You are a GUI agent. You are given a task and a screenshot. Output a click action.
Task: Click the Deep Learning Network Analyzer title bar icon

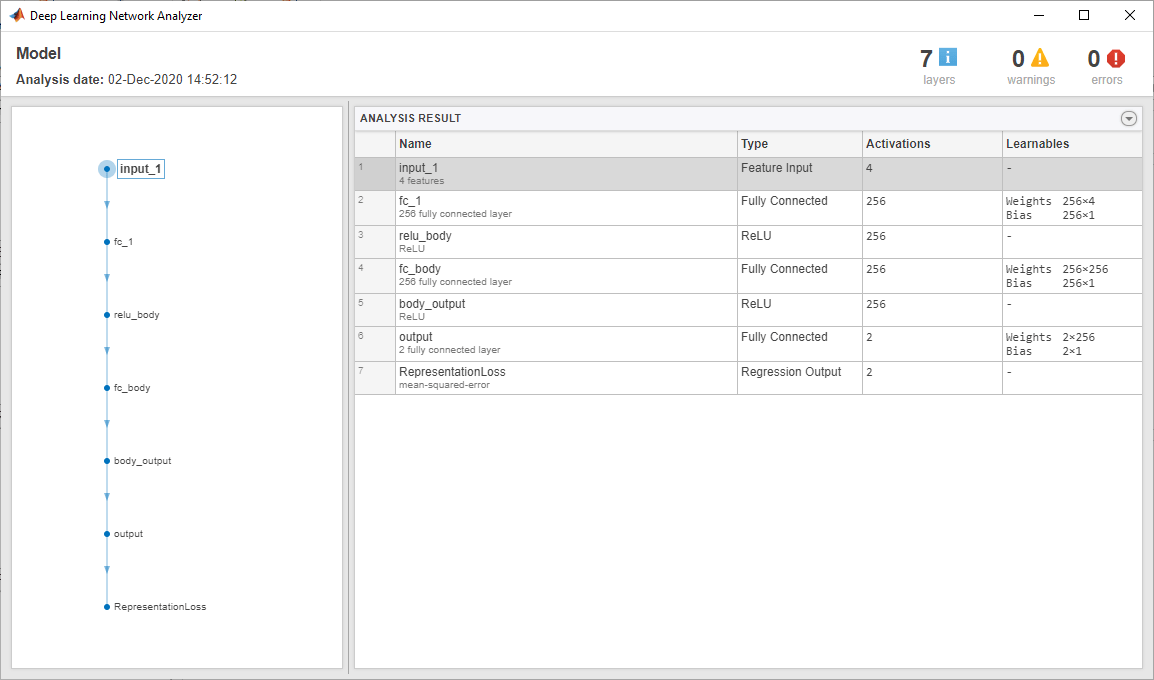[x=14, y=15]
